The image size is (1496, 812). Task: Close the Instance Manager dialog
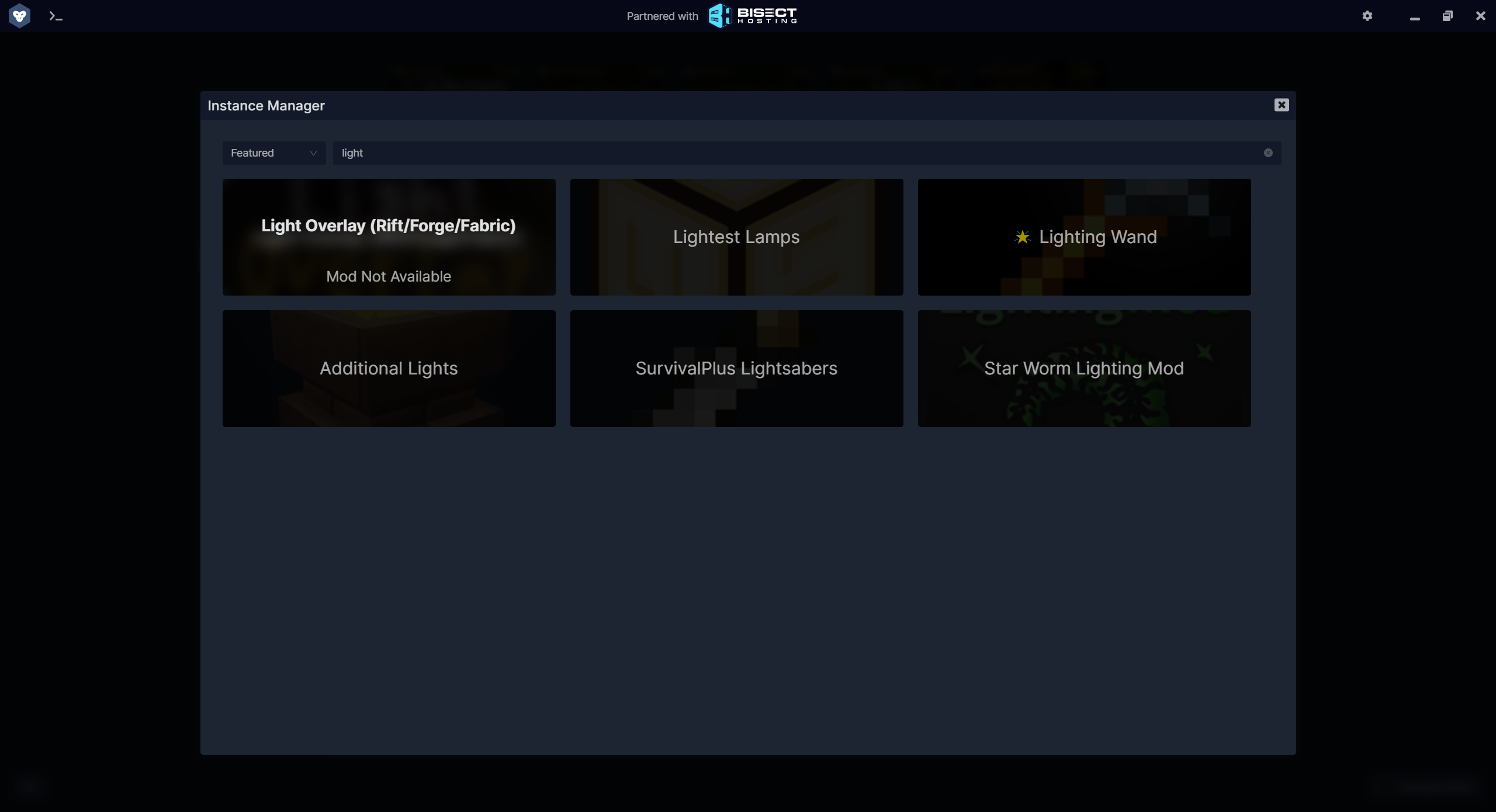(1282, 105)
